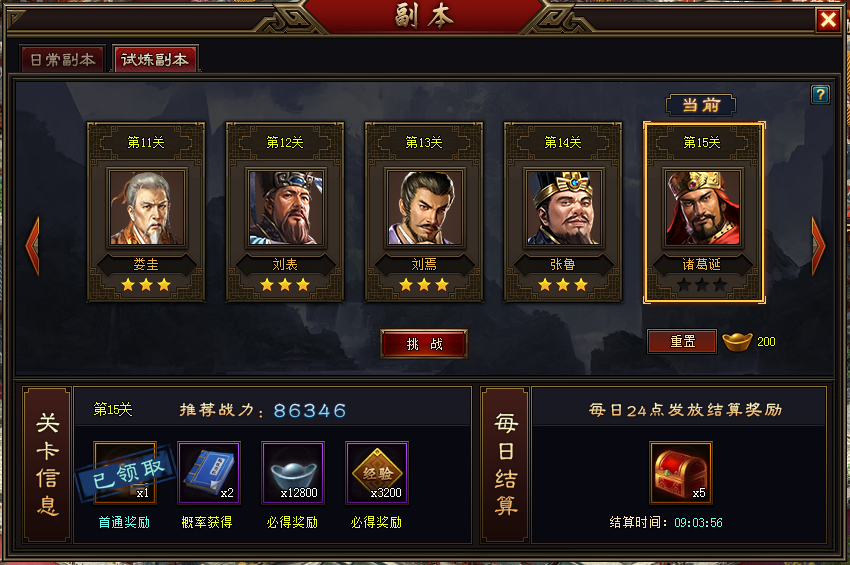Screen dimensions: 850x565
Task: Close the 副本 dungeon window
Action: [828, 21]
